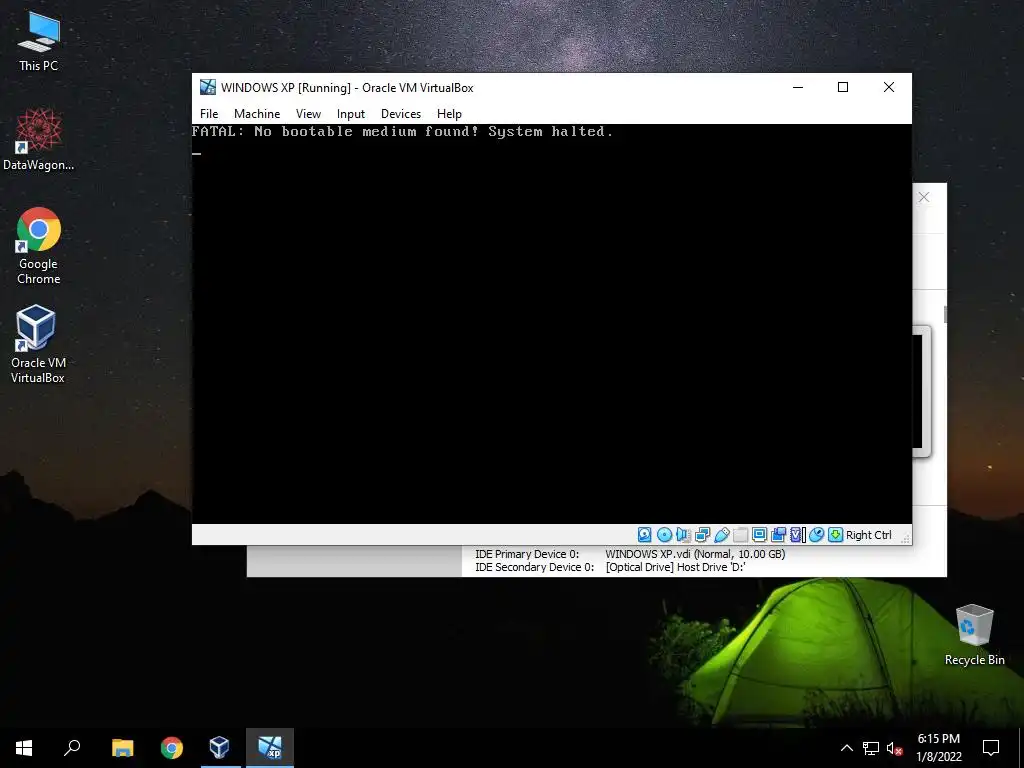Screen dimensions: 1024x768
Task: Open the clock and date flyout
Action: tap(939, 748)
